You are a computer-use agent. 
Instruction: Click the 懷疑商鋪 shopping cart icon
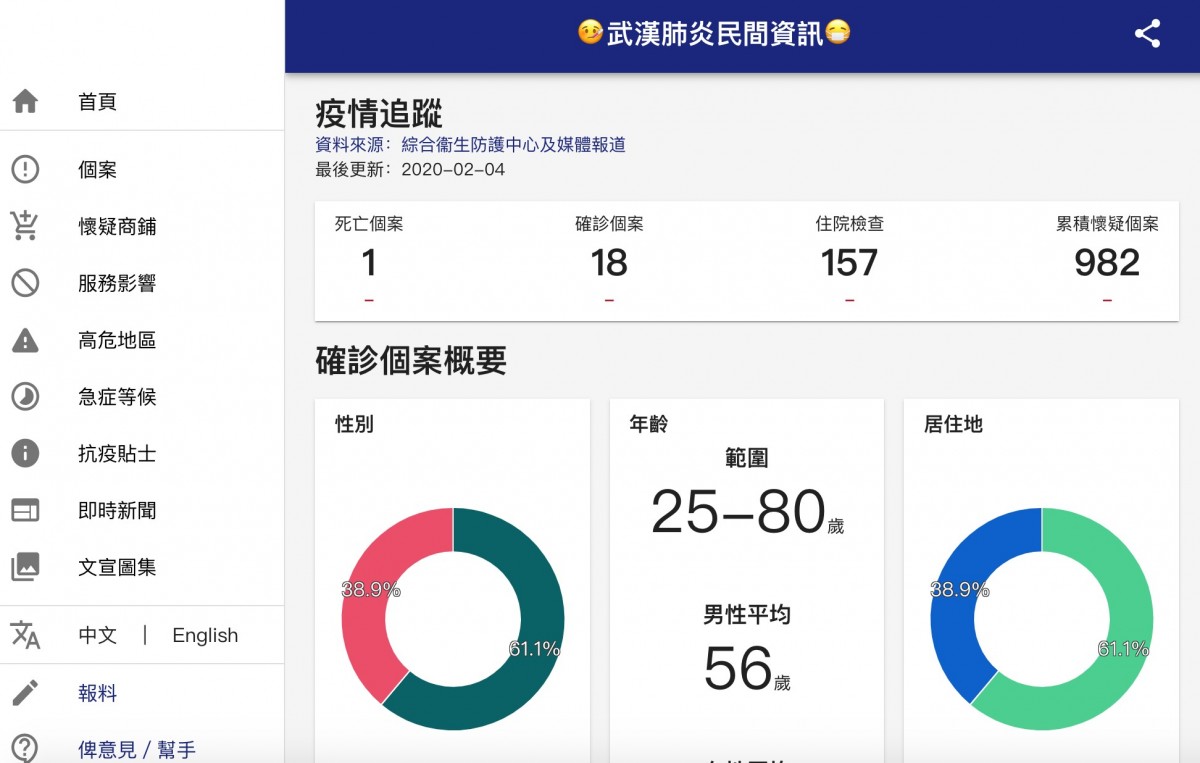coord(24,227)
